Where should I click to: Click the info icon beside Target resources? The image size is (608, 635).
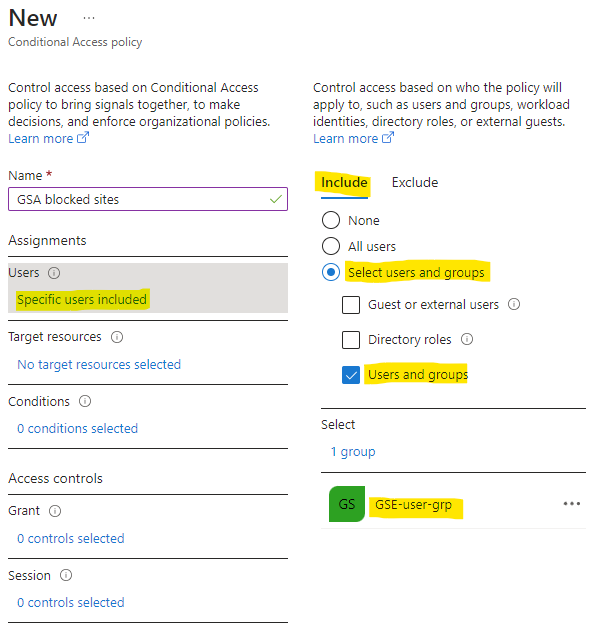[x=117, y=337]
